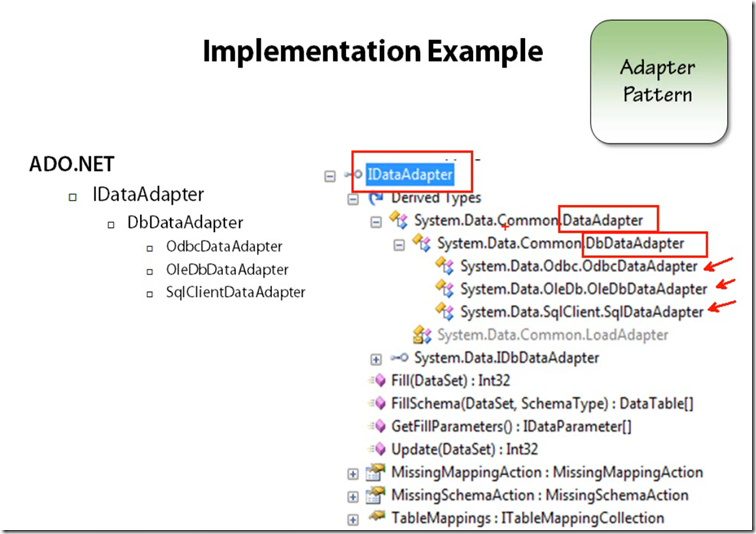The height and width of the screenshot is (534, 756).
Task: Click method icon of Fill(DataSet)
Action: [x=378, y=380]
